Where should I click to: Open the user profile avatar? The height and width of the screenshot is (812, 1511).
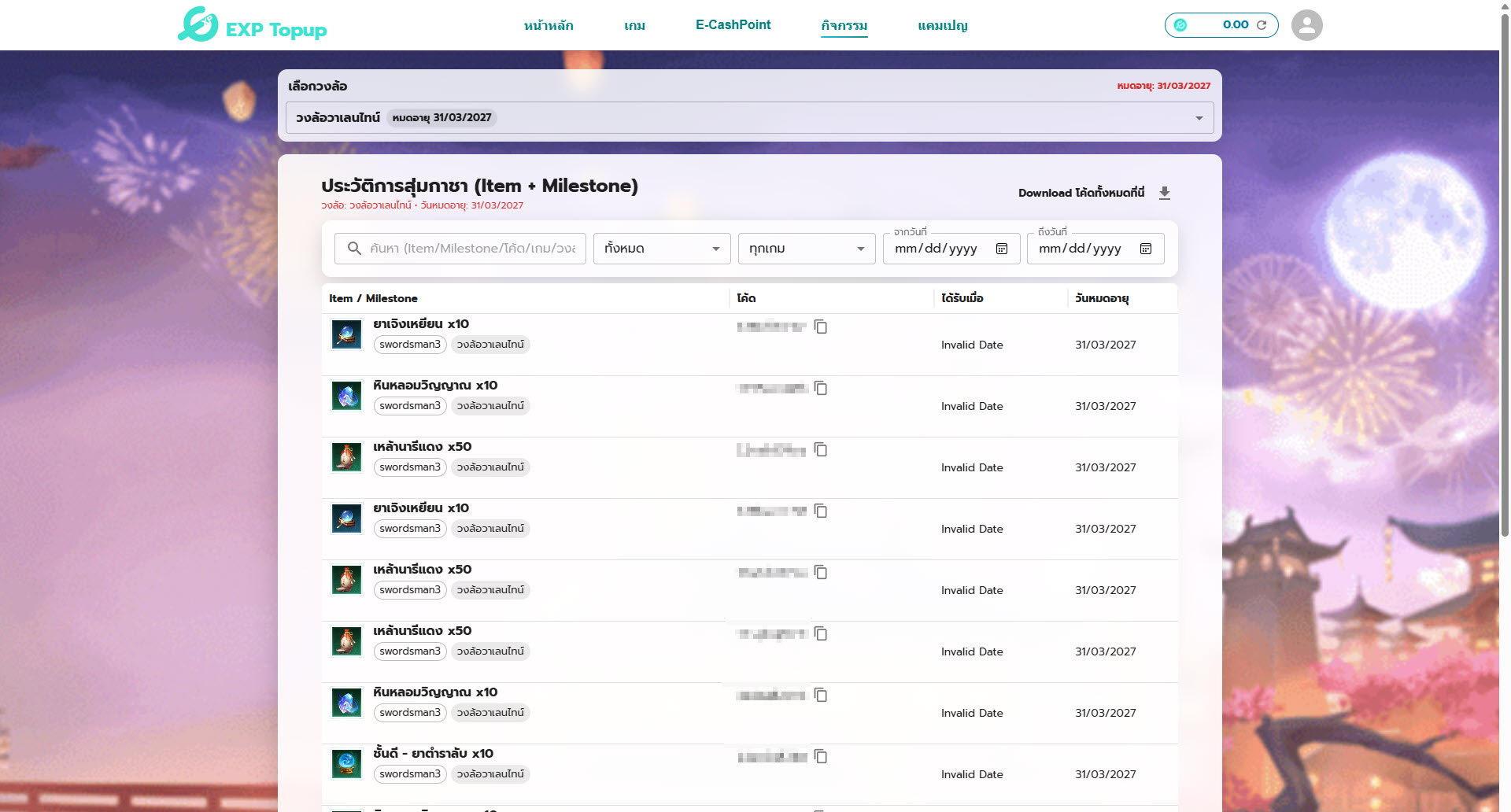1306,25
